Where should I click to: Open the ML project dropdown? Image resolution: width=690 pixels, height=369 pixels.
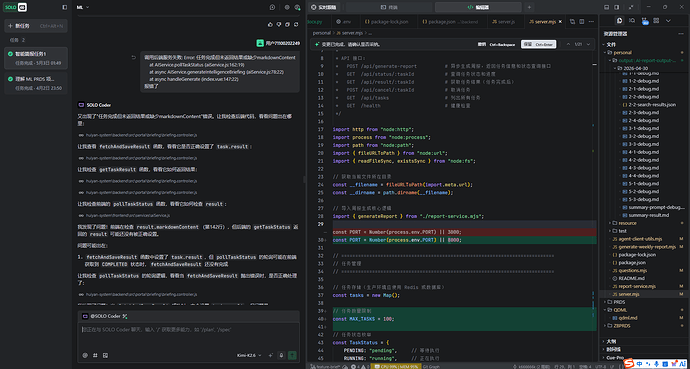83,7
